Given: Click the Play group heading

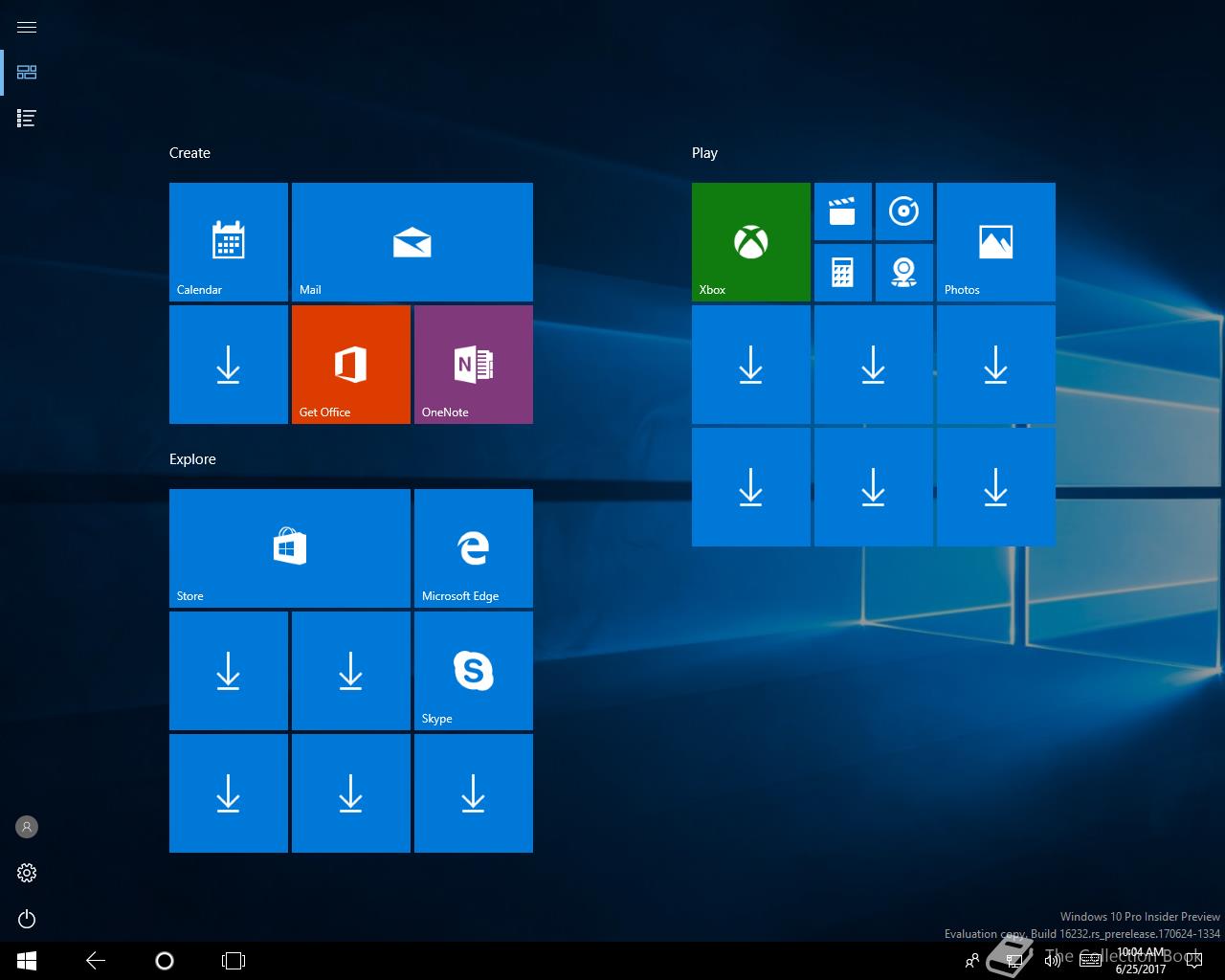Looking at the screenshot, I should pyautogui.click(x=704, y=153).
